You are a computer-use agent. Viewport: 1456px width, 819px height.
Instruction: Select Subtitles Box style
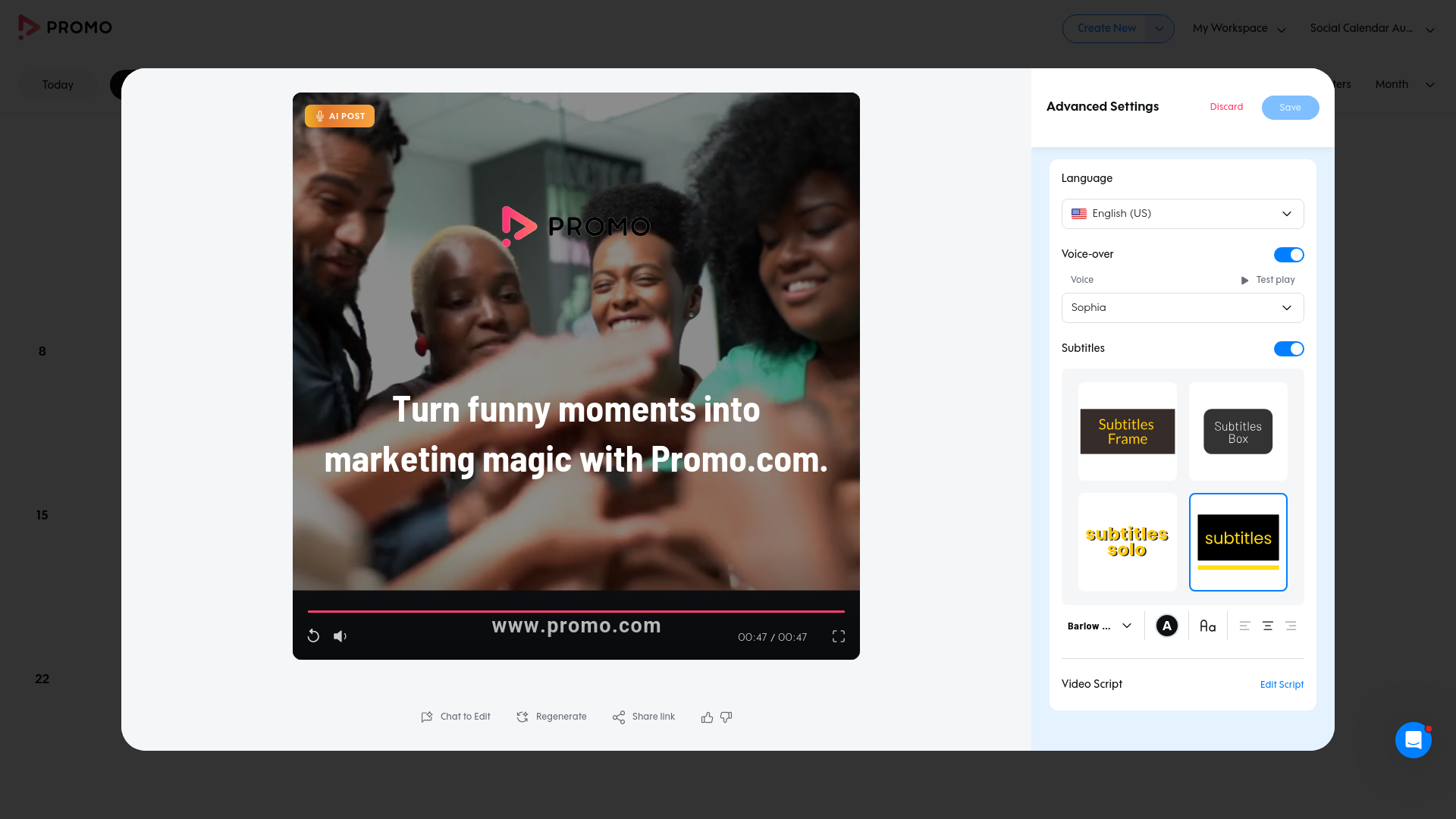click(1238, 431)
